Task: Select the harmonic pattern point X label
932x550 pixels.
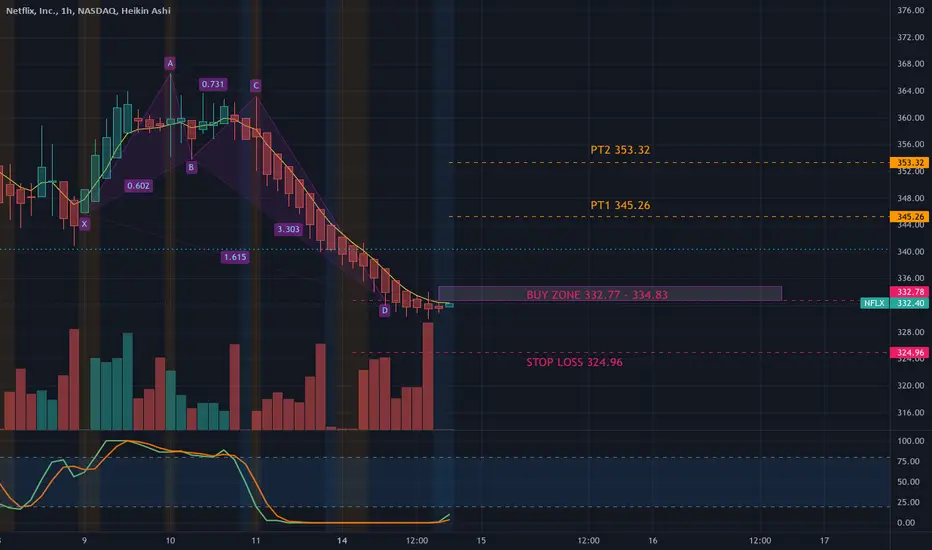Action: point(84,224)
